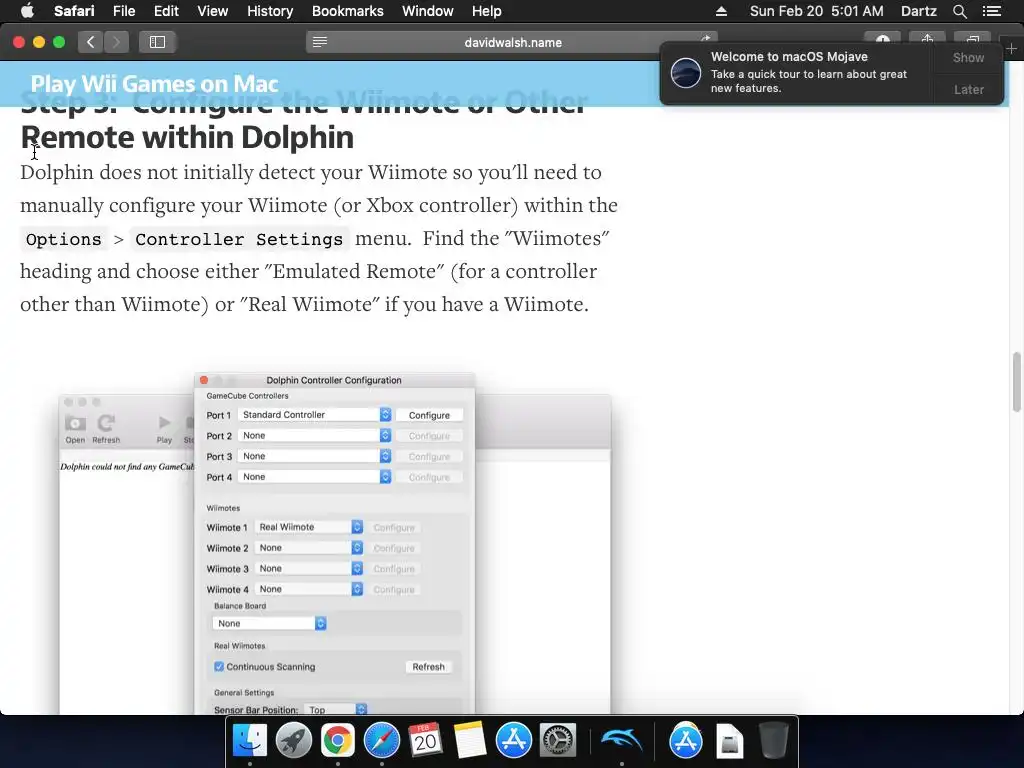Open the History menu
This screenshot has width=1024, height=768.
[270, 11]
